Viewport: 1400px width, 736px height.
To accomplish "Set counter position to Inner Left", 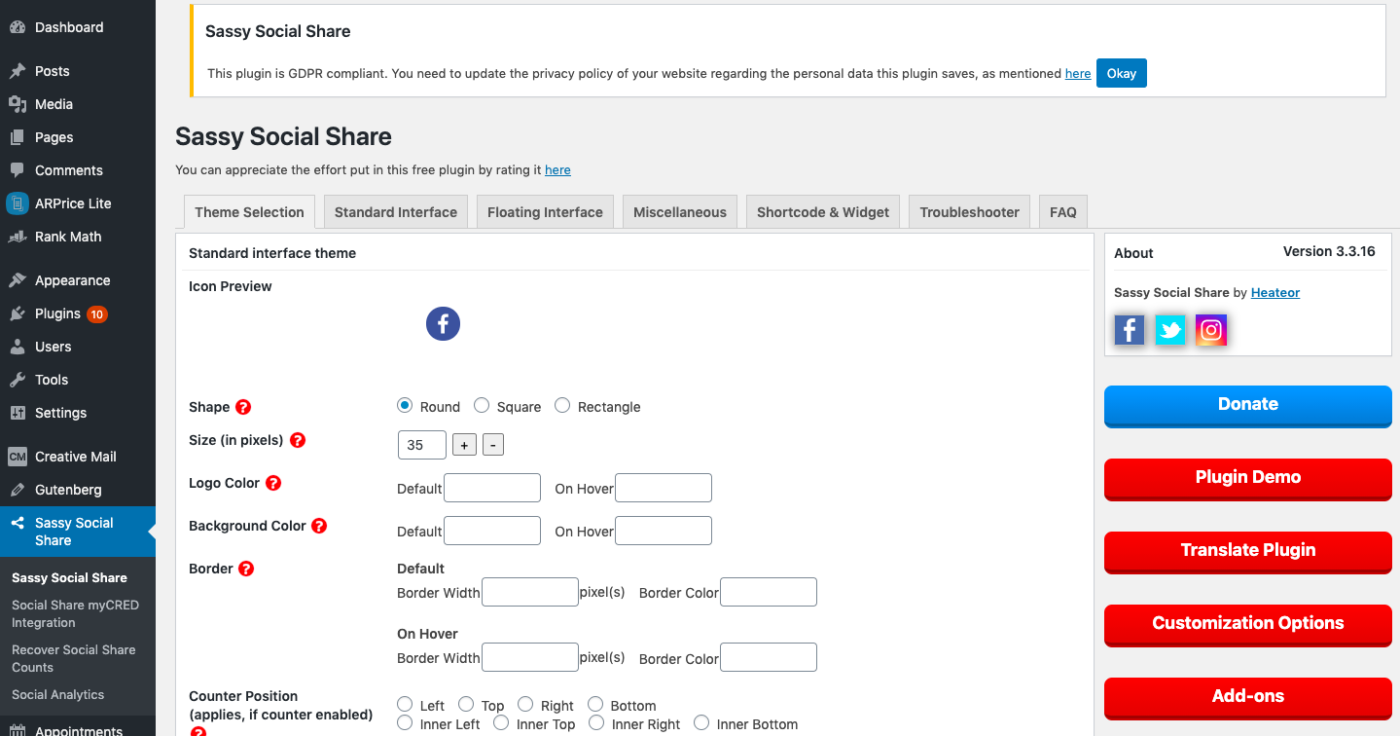I will 405,723.
